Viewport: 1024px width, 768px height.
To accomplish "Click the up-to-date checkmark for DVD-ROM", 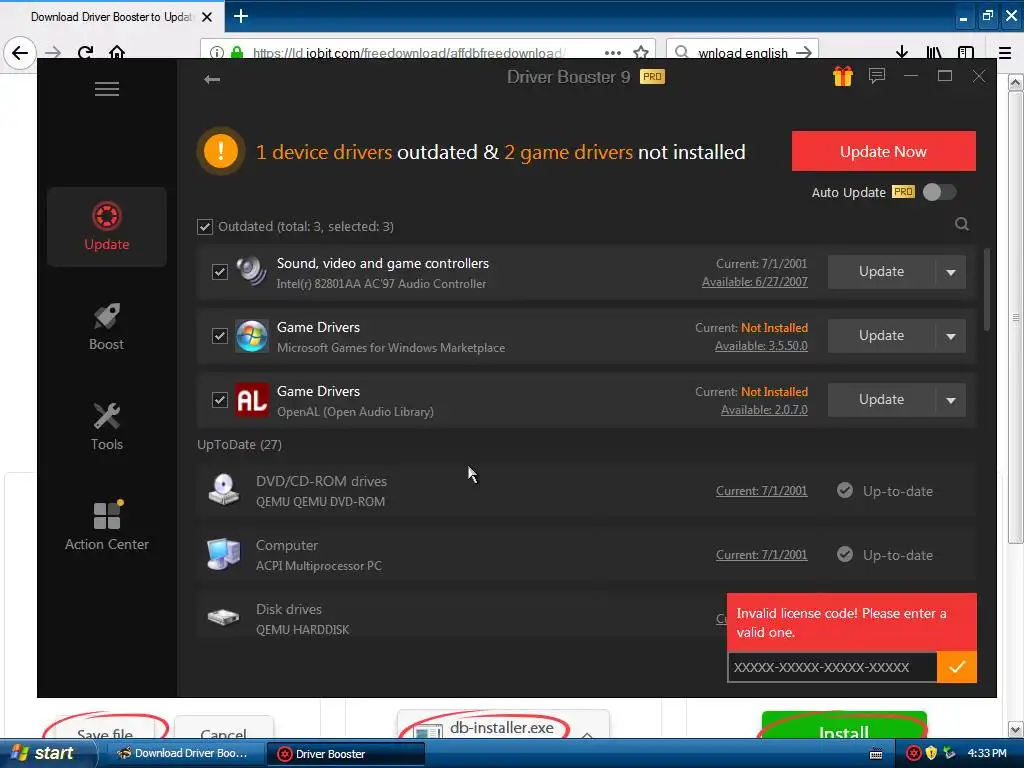I will [844, 490].
